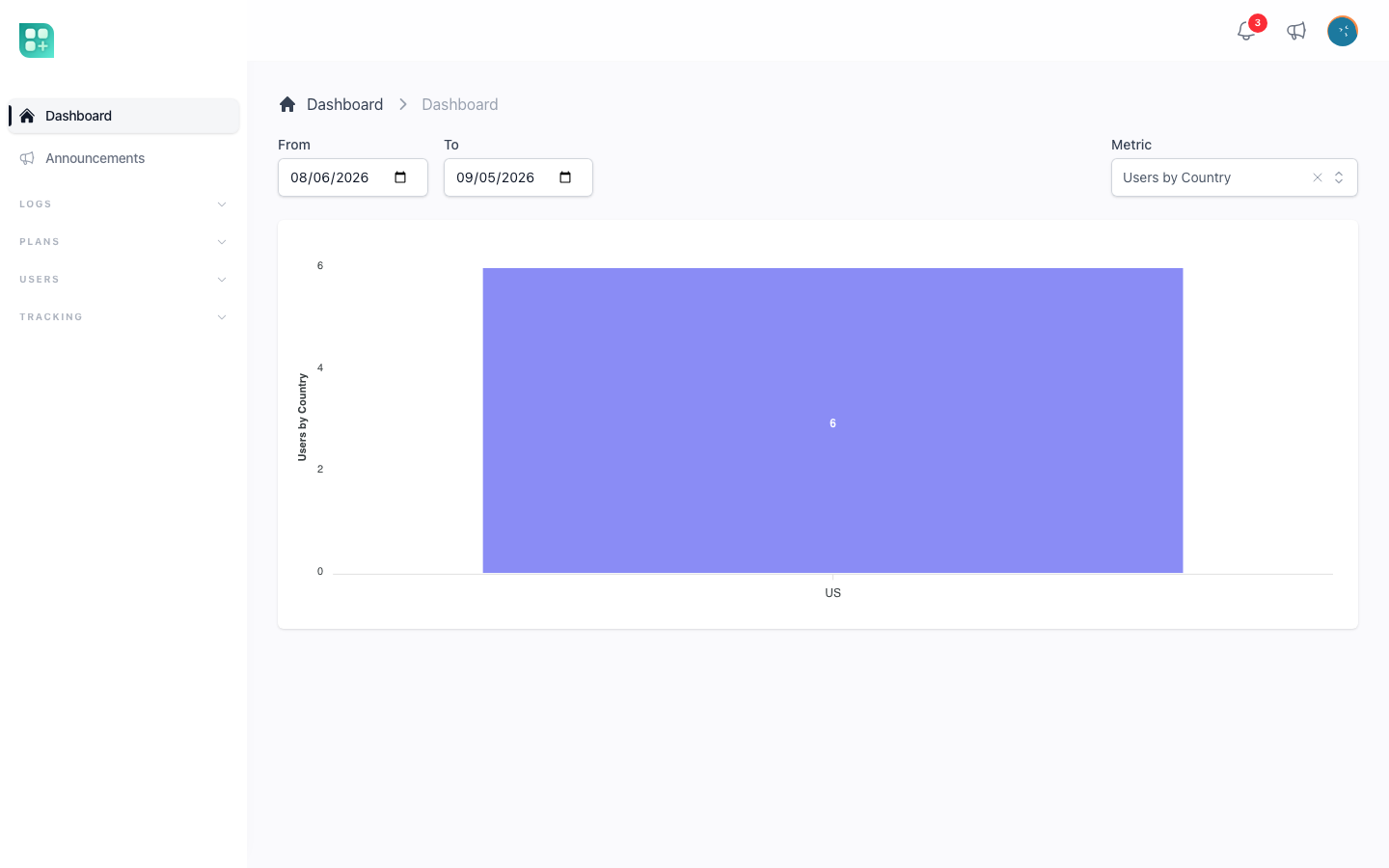Click the To date field value 09/05/2026

[496, 177]
